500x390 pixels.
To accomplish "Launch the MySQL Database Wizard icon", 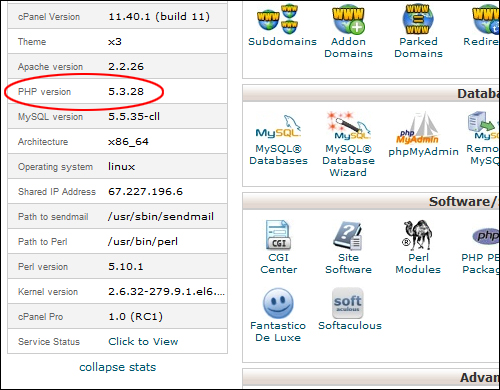I will pyautogui.click(x=348, y=126).
